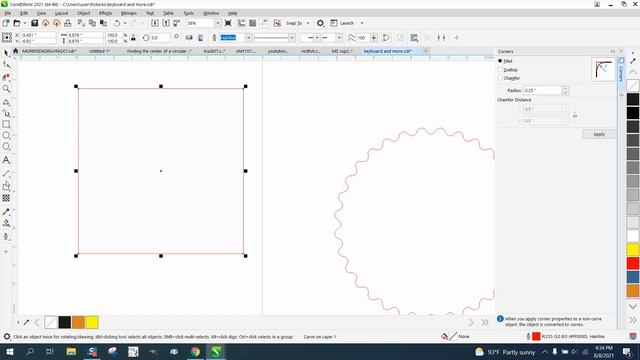This screenshot has height=360, width=640.
Task: Click the Undo arrow icon
Action: click(117, 23)
